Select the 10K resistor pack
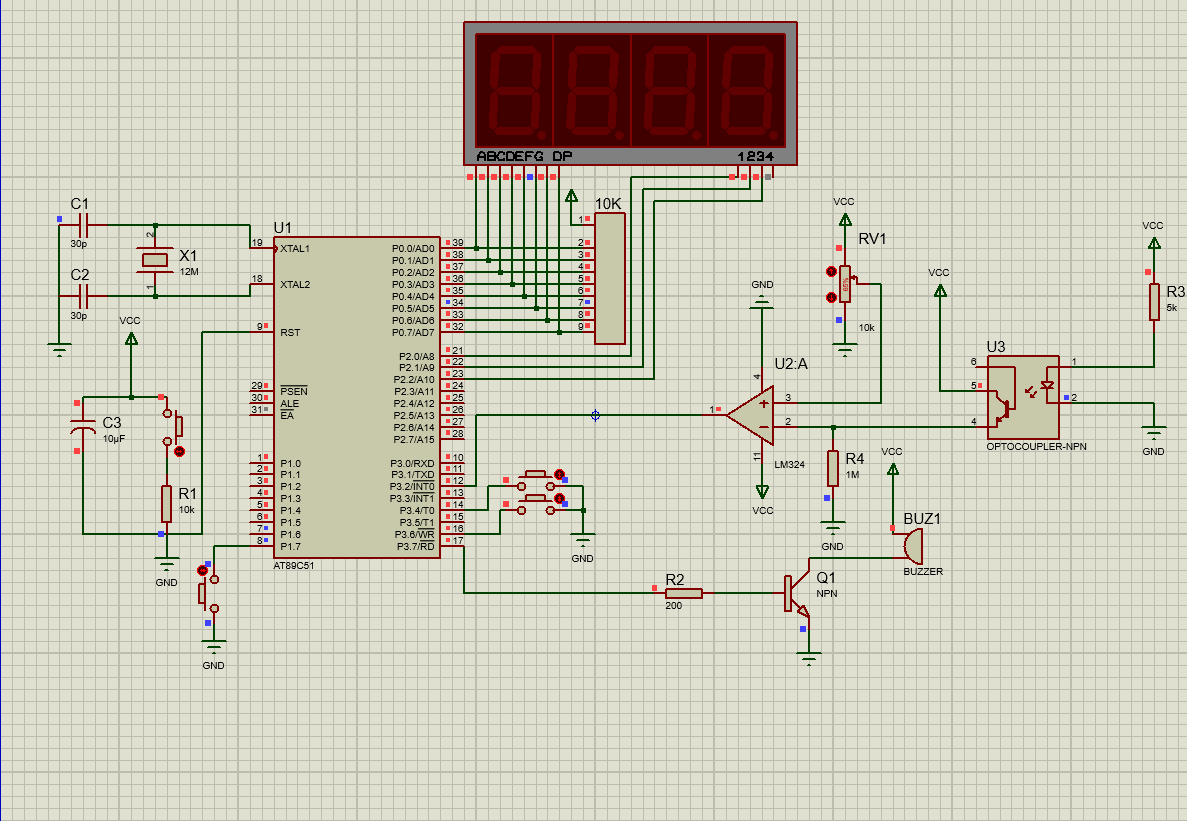Viewport: 1187px width, 821px height. (610, 278)
